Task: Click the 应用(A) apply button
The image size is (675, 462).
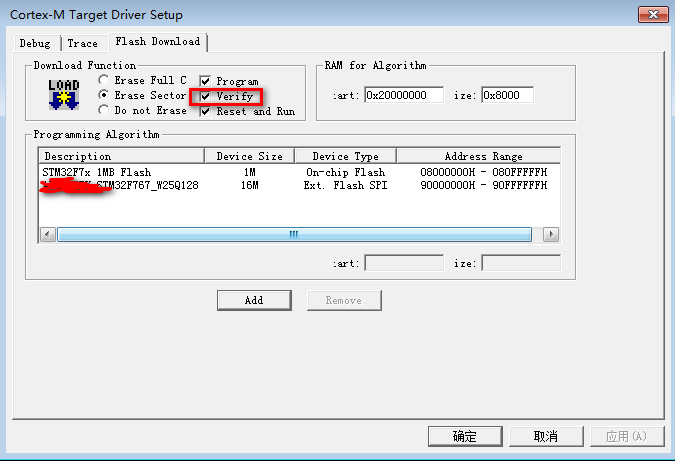Action: (627, 436)
